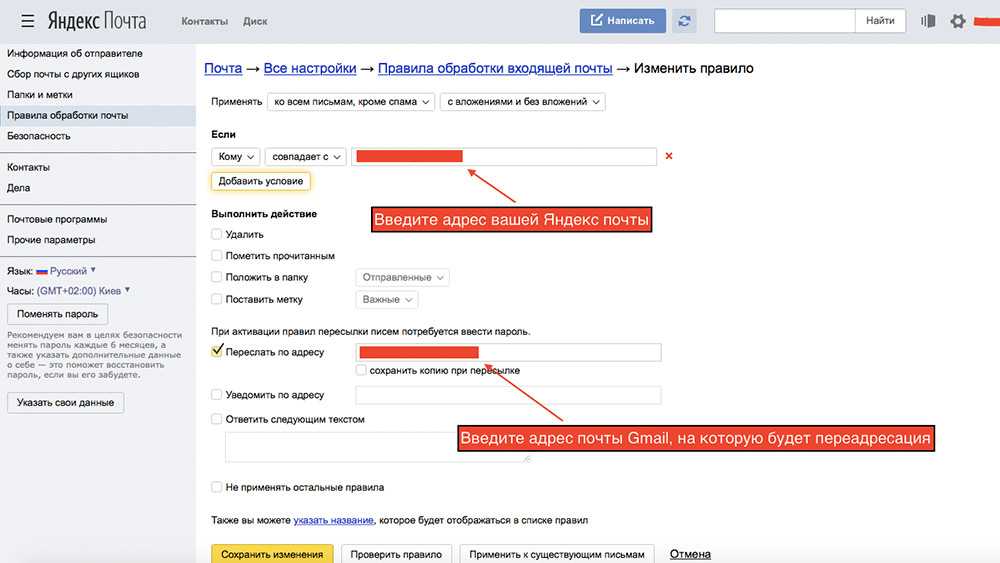Open the Кому field dropdown
1000x563 pixels.
pyautogui.click(x=236, y=157)
